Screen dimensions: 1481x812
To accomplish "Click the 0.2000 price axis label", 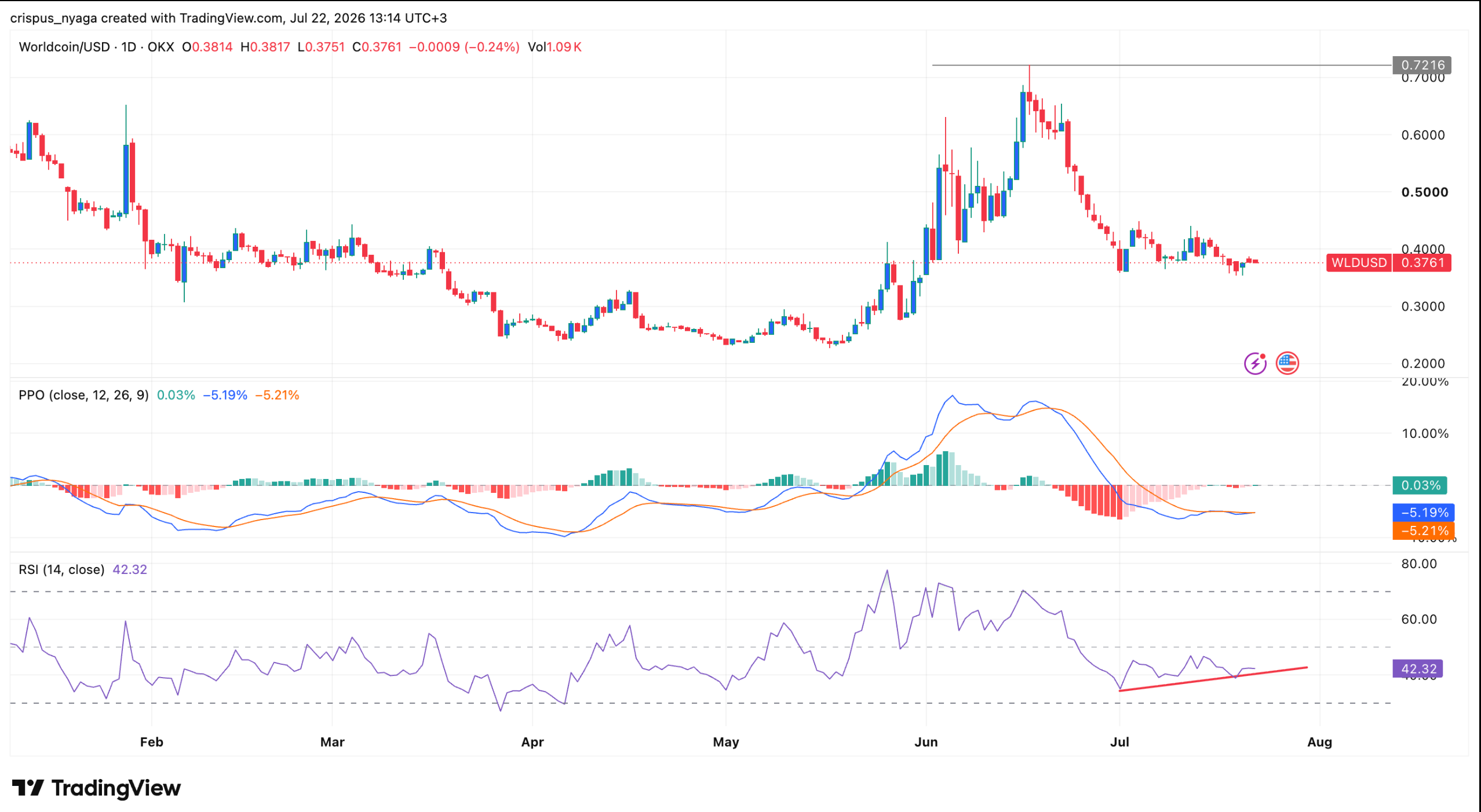I will (x=1423, y=364).
